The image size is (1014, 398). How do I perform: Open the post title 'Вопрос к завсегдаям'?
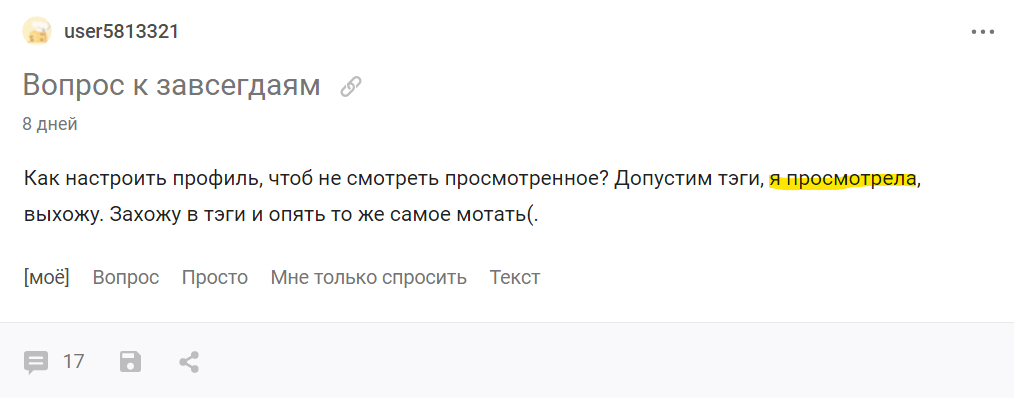(171, 85)
